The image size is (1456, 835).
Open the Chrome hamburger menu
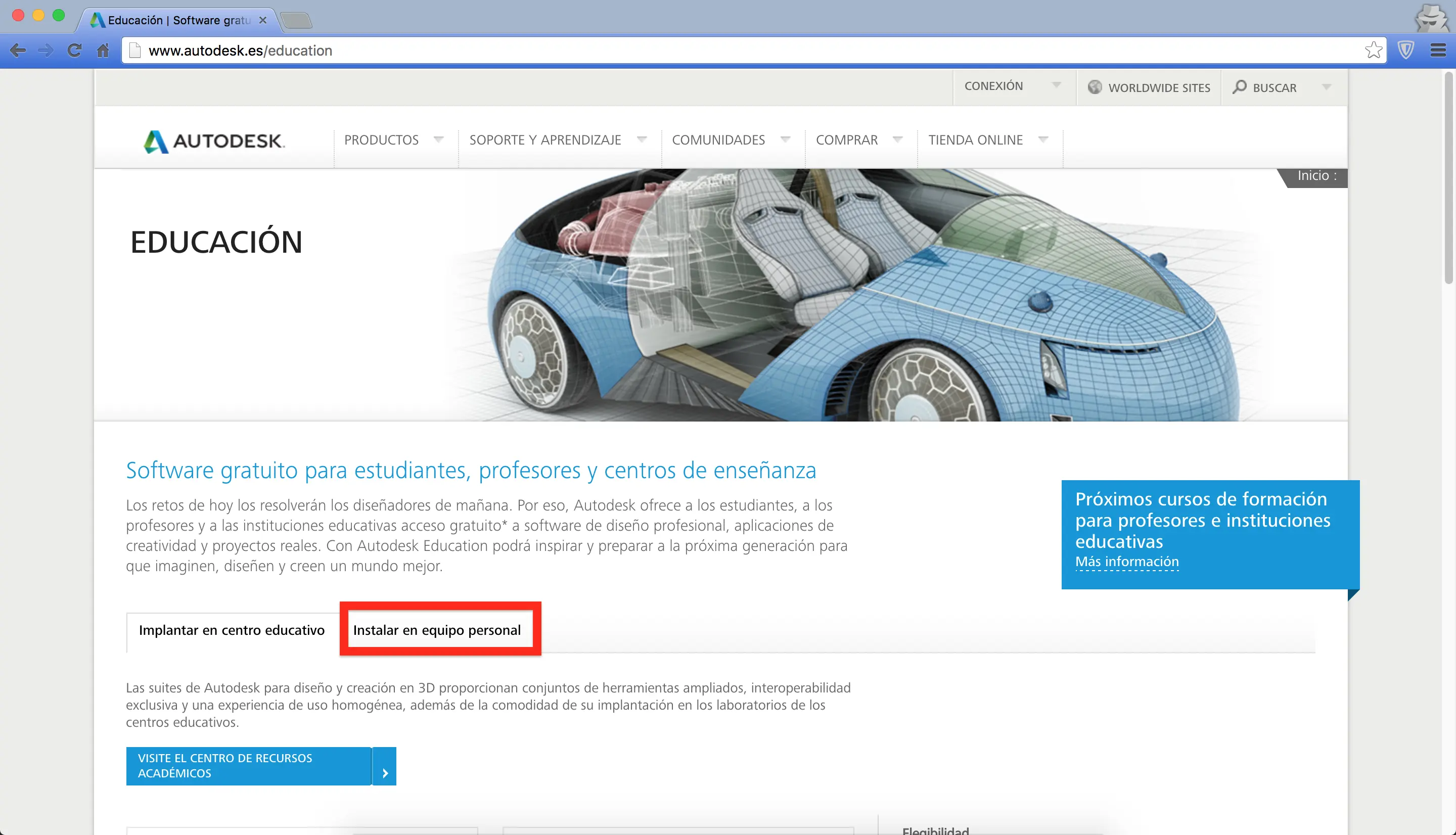(1438, 51)
